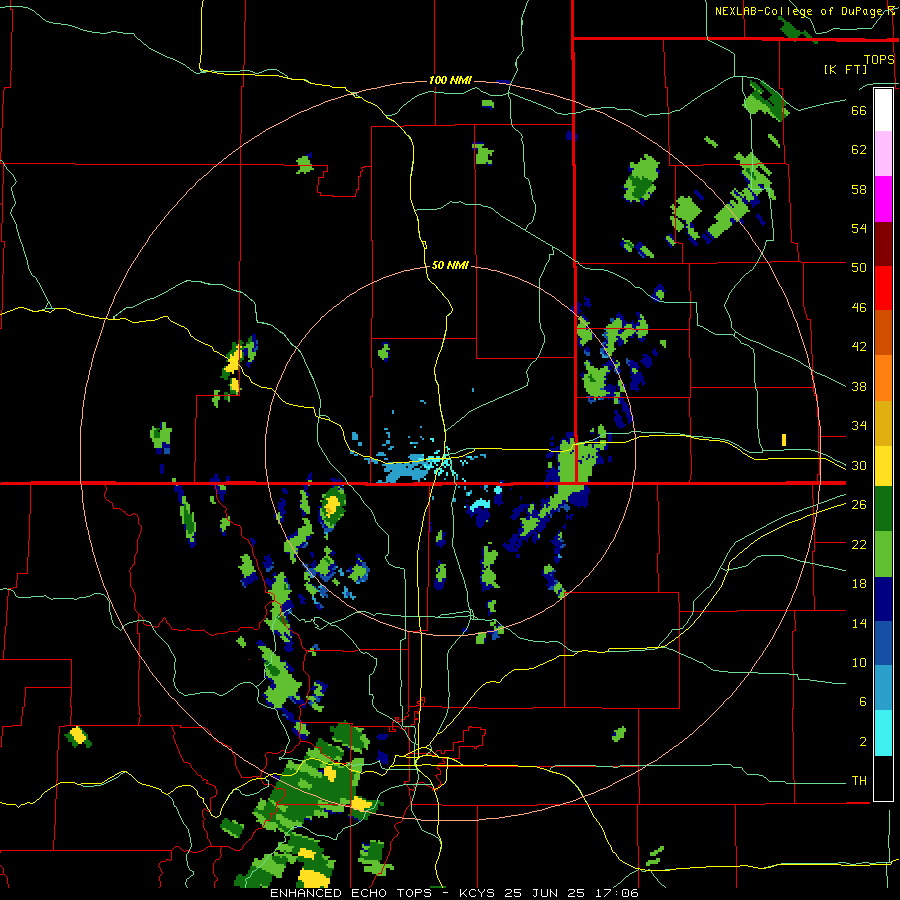This screenshot has width=900, height=900.
Task: Click the legend value "46"
Action: tap(859, 308)
